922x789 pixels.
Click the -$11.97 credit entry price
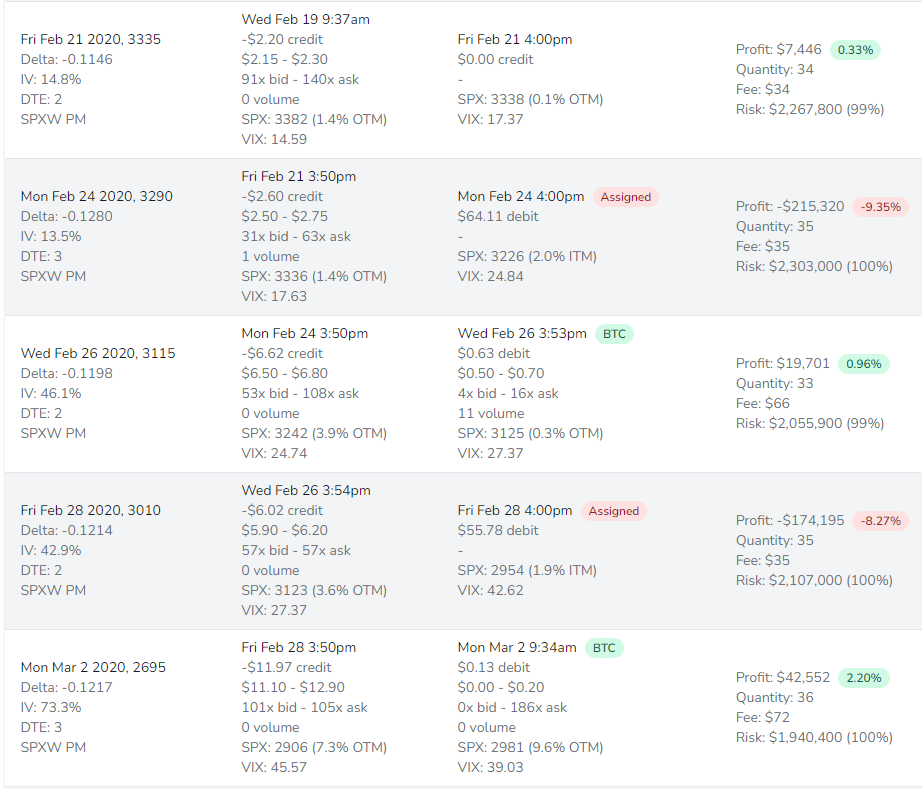coord(286,668)
